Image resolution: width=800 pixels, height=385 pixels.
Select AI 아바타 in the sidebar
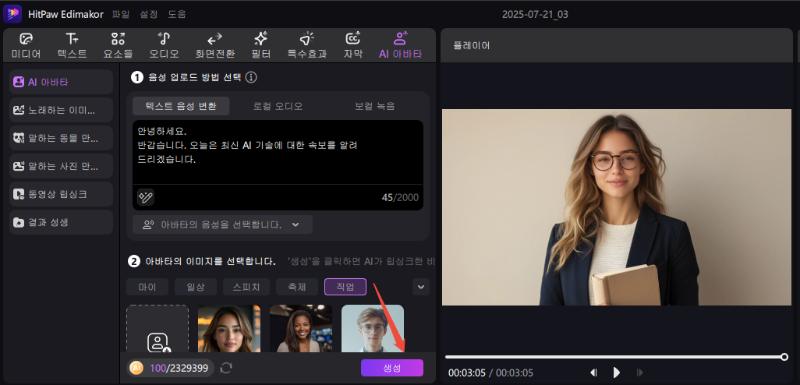point(61,82)
